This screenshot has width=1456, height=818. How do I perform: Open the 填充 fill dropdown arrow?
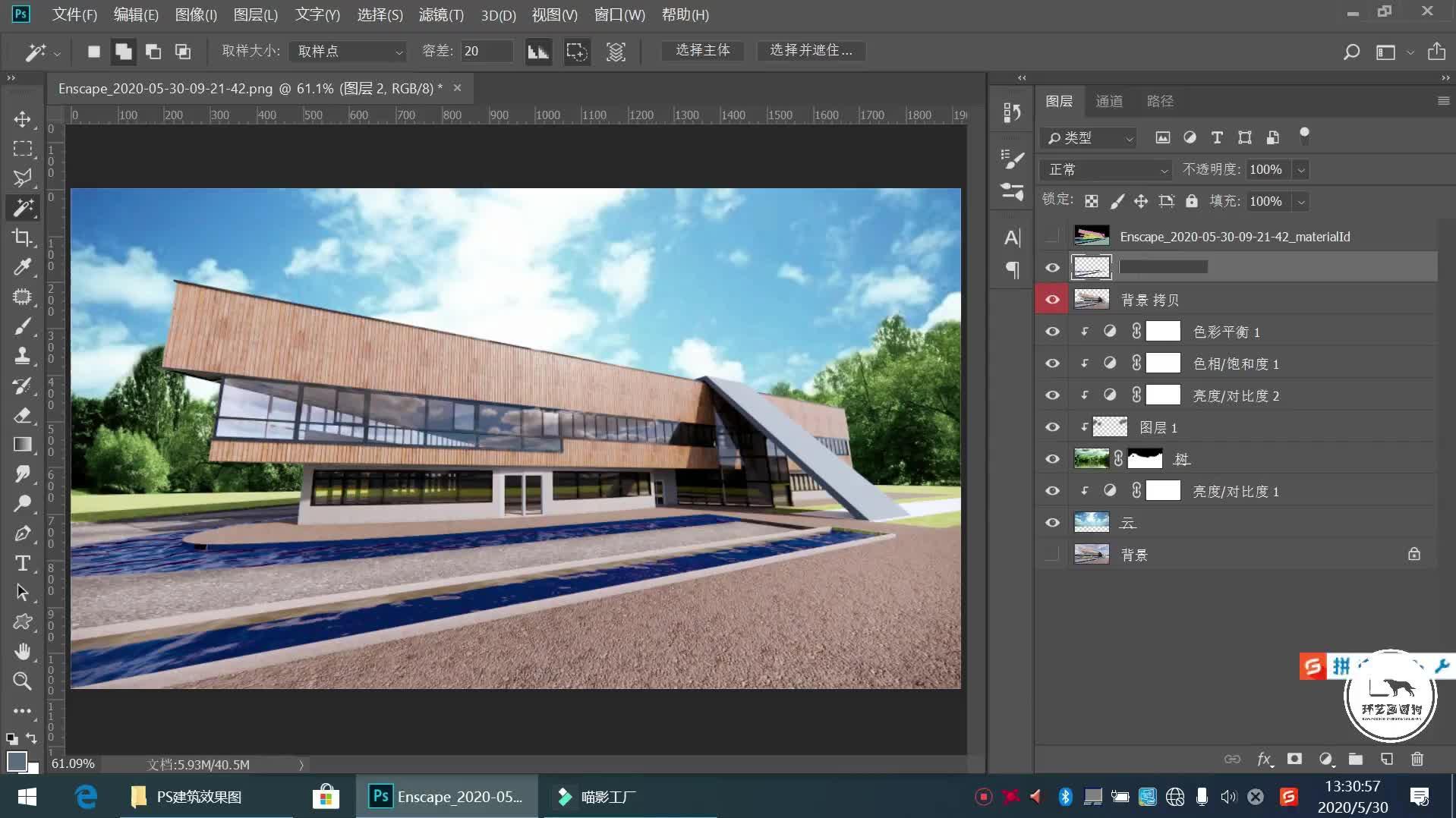(1301, 202)
